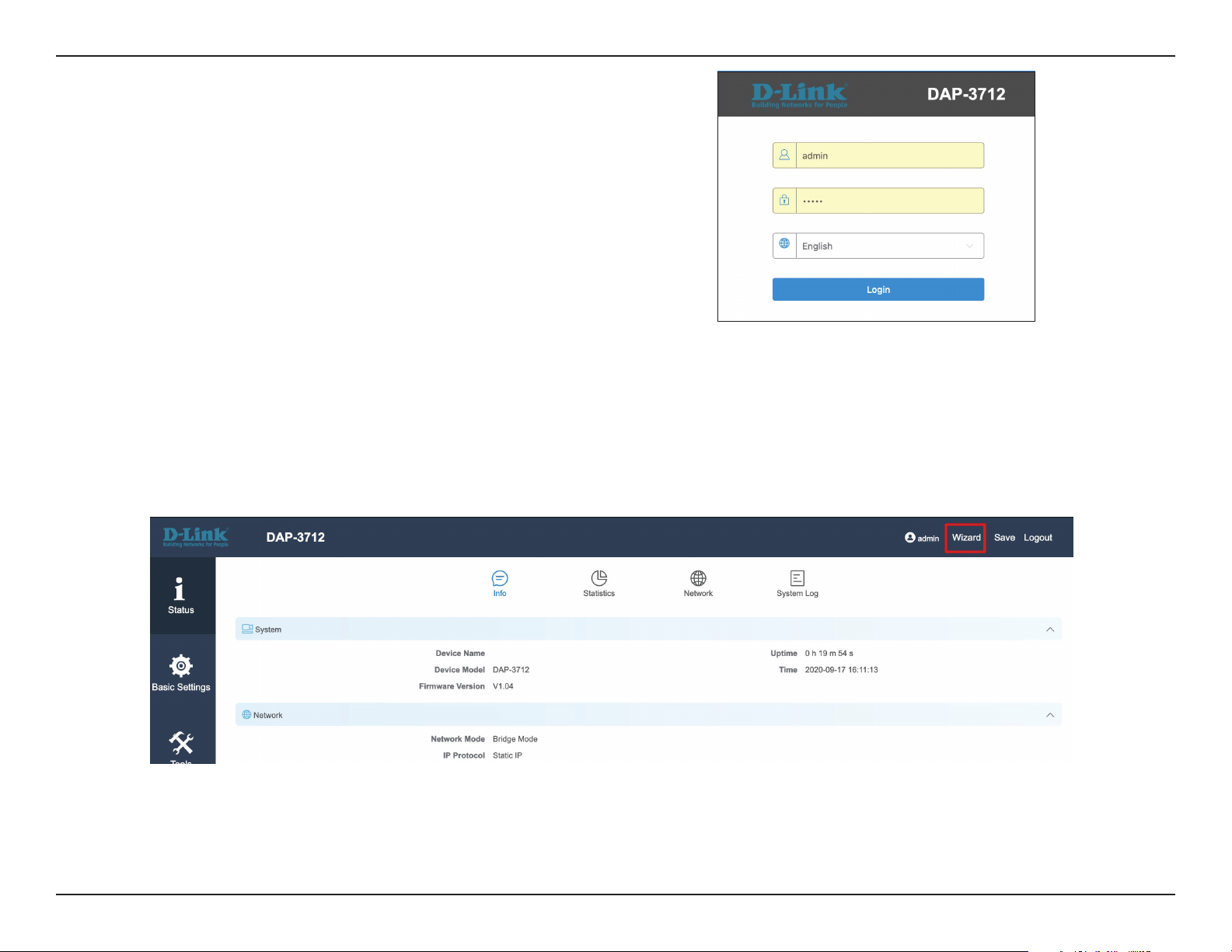
Task: Open the Tools wrench icon in sidebar
Action: pos(181,745)
